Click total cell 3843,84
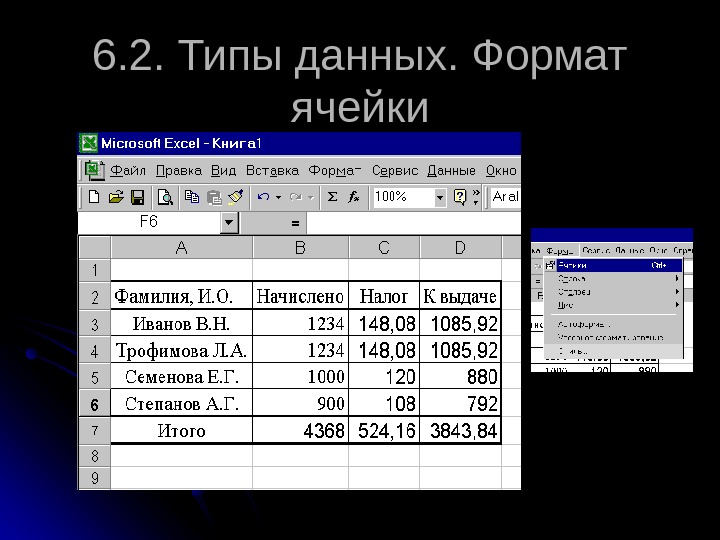The width and height of the screenshot is (720, 540). 460,431
